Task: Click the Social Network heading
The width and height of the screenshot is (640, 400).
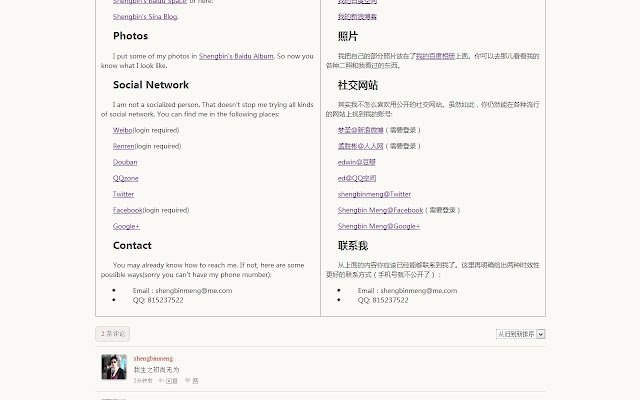Action: click(151, 85)
